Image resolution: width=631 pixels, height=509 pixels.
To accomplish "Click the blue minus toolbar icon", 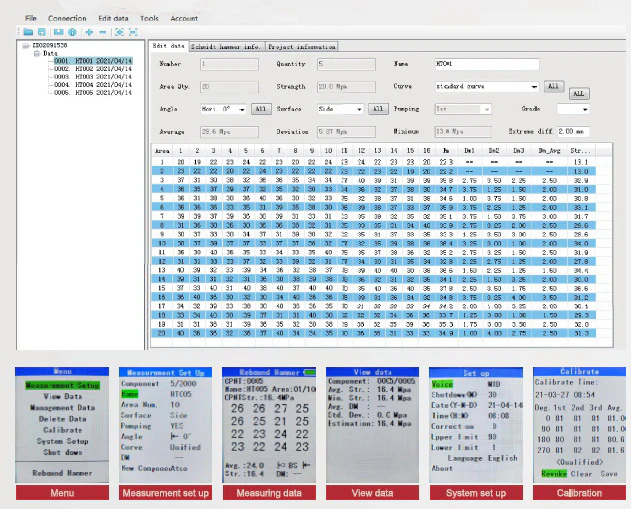I will [102, 32].
